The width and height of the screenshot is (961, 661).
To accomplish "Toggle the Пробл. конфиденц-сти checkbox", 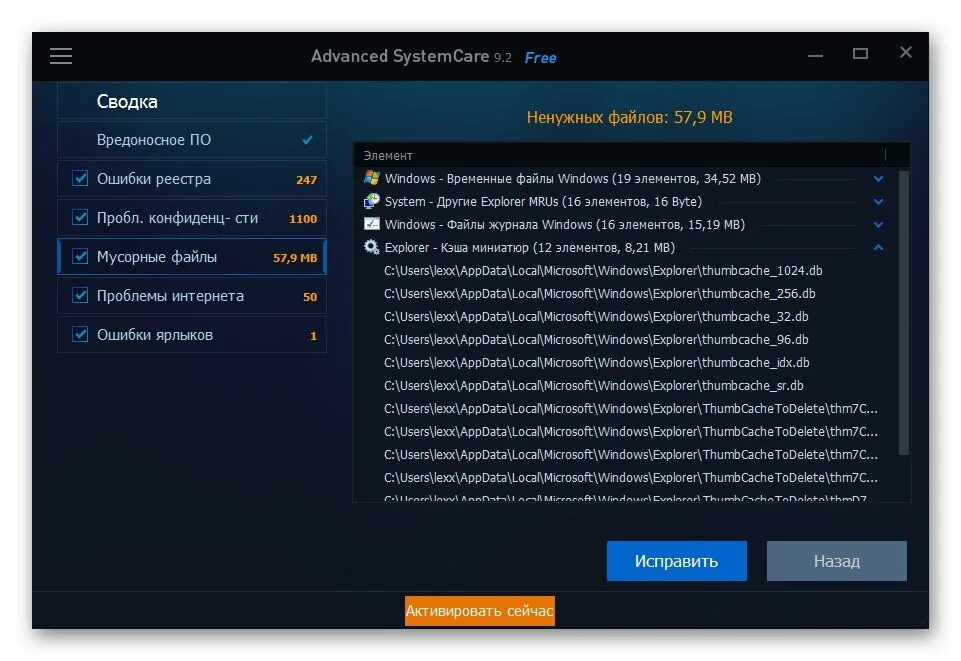I will click(x=80, y=217).
